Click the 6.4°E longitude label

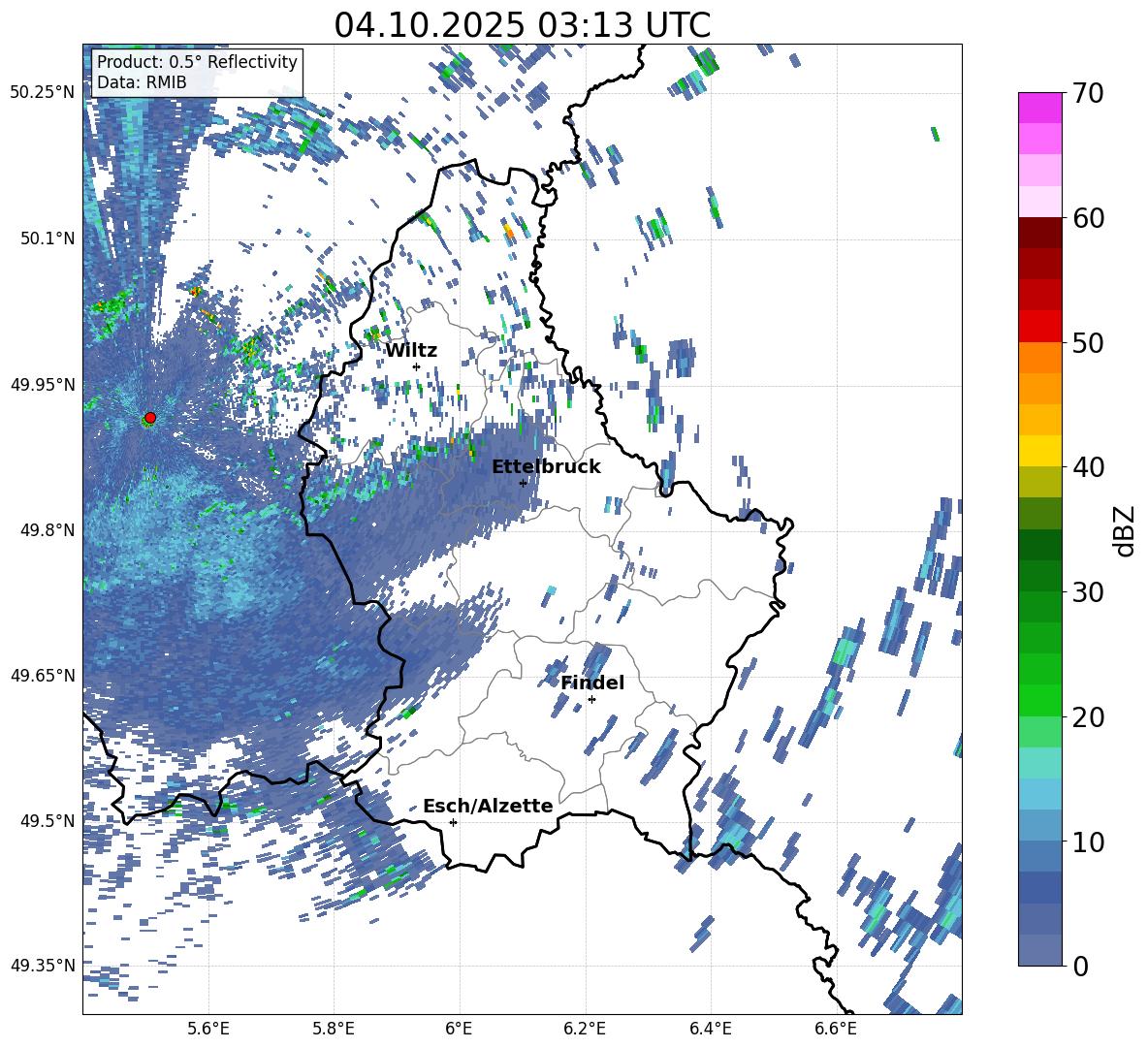(x=711, y=1029)
